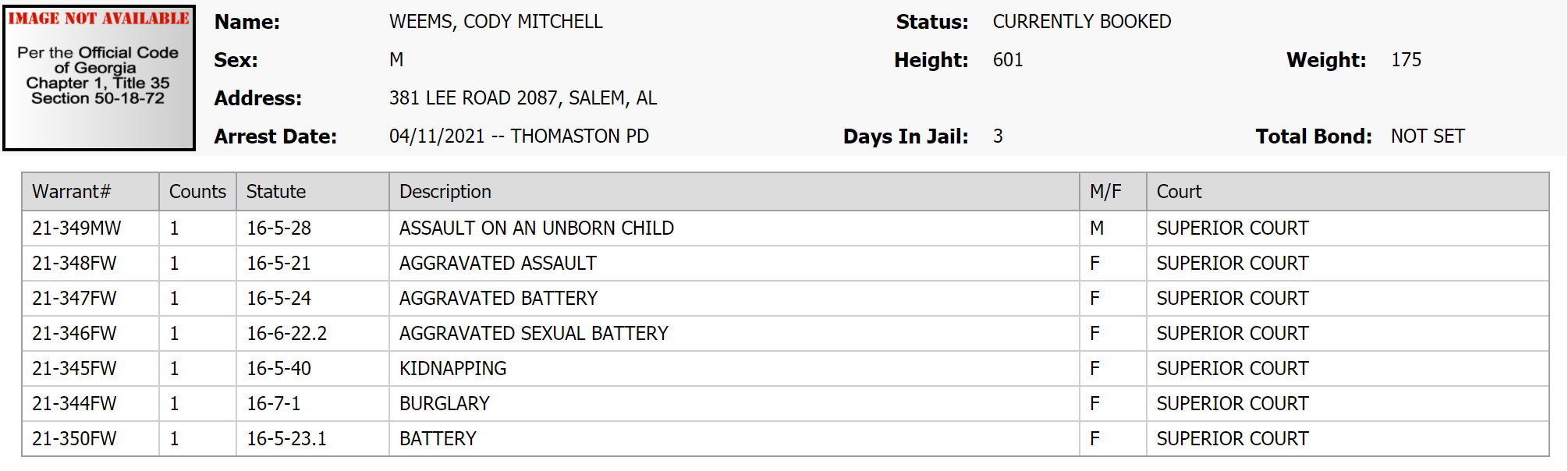Screen dimensions: 1568x471
Task: Click the inmate name Weems, Cody Mitchell
Action: (x=495, y=22)
